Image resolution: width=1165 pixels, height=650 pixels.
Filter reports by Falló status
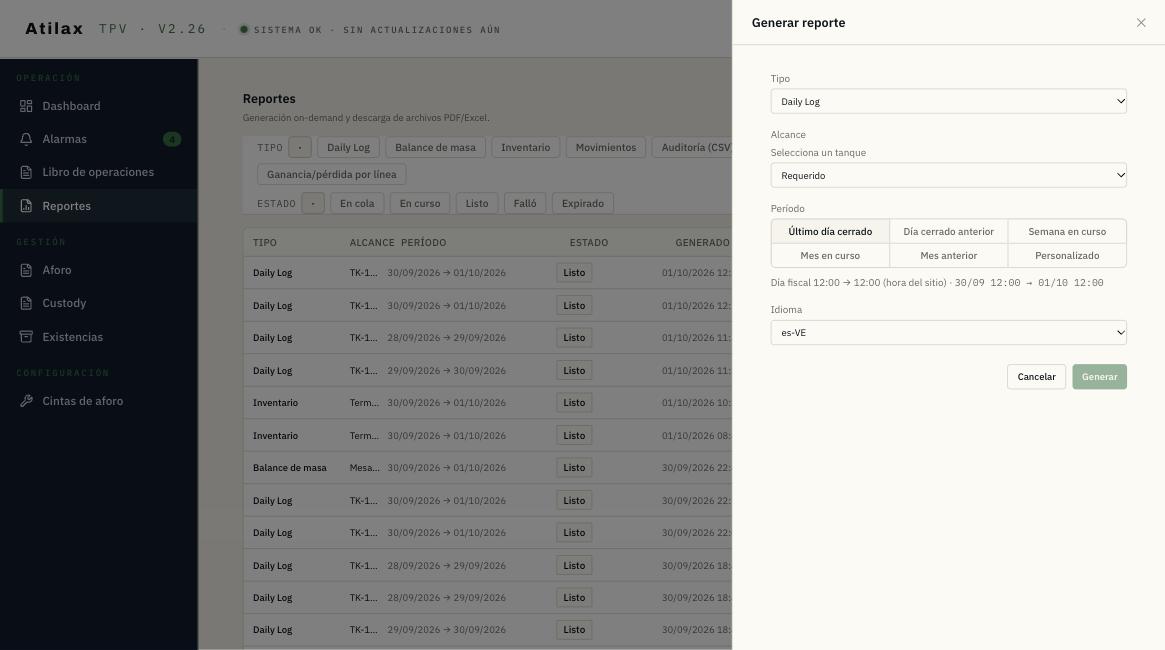point(525,204)
